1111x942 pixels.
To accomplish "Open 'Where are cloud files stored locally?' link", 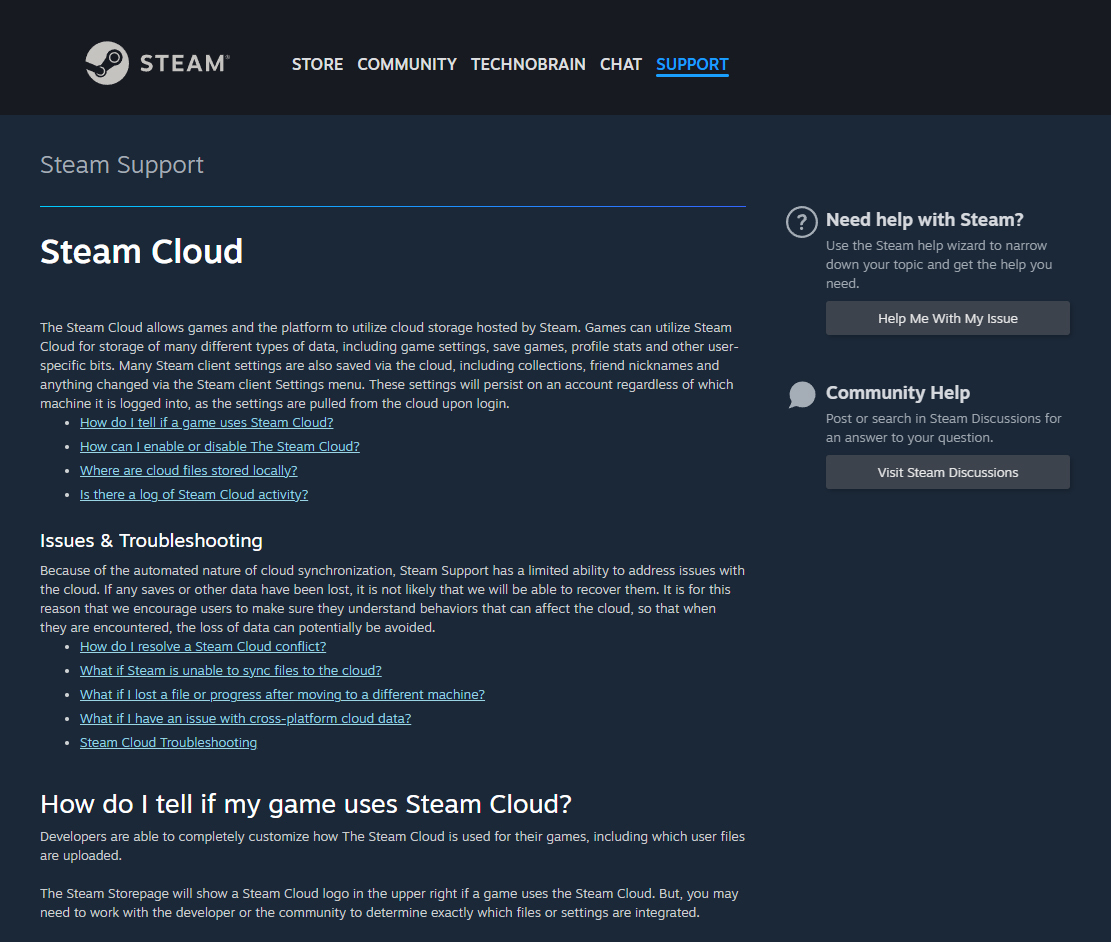I will click(188, 471).
